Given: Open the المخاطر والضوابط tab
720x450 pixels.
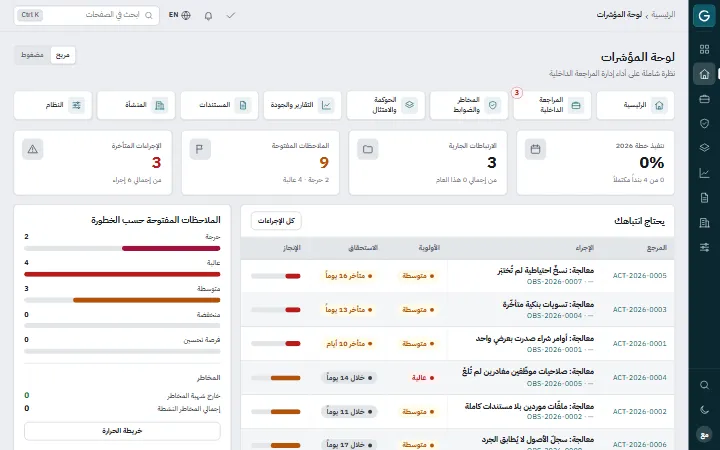Looking at the screenshot, I should point(469,105).
